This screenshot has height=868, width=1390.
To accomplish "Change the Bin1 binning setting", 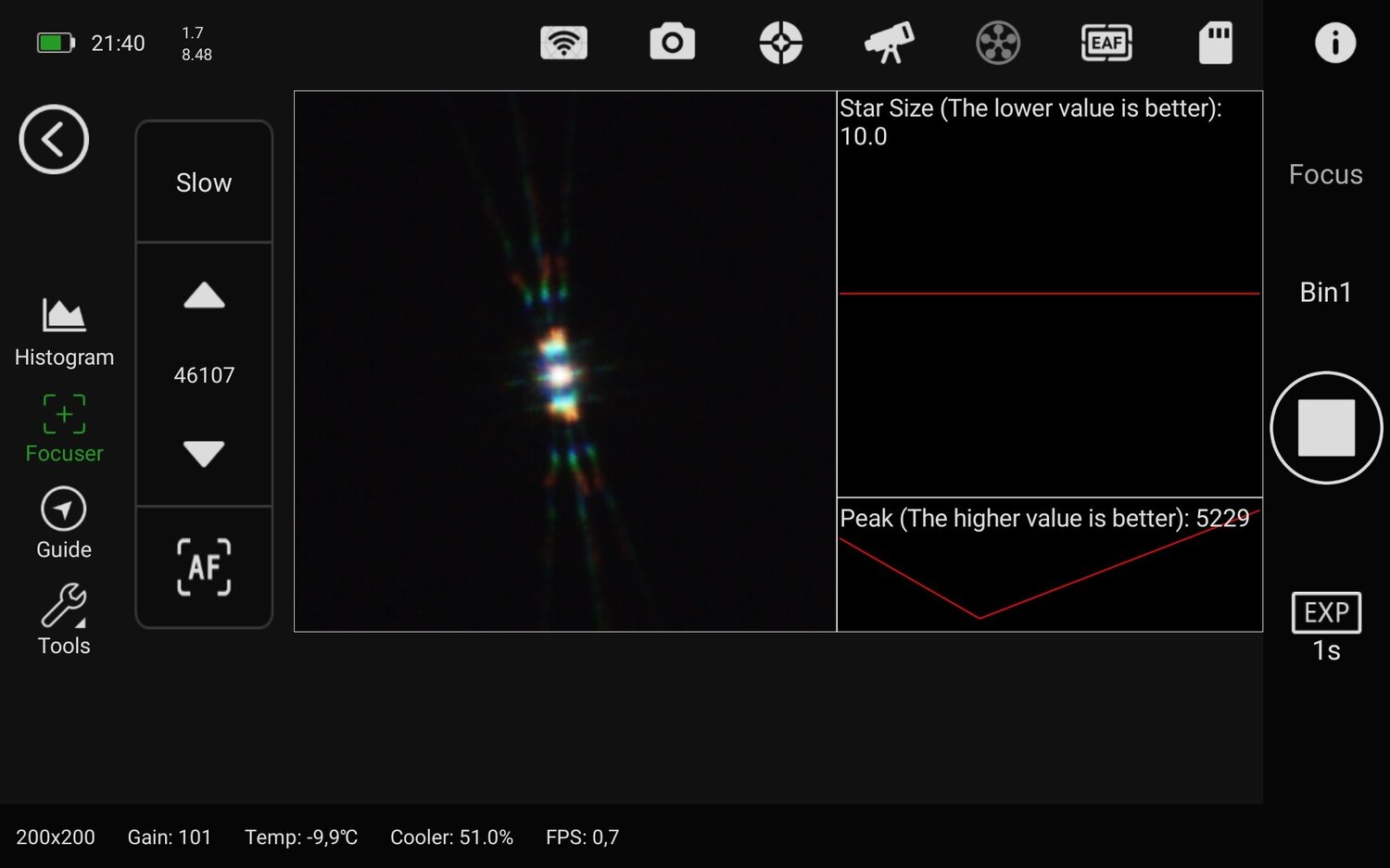I will (x=1326, y=292).
